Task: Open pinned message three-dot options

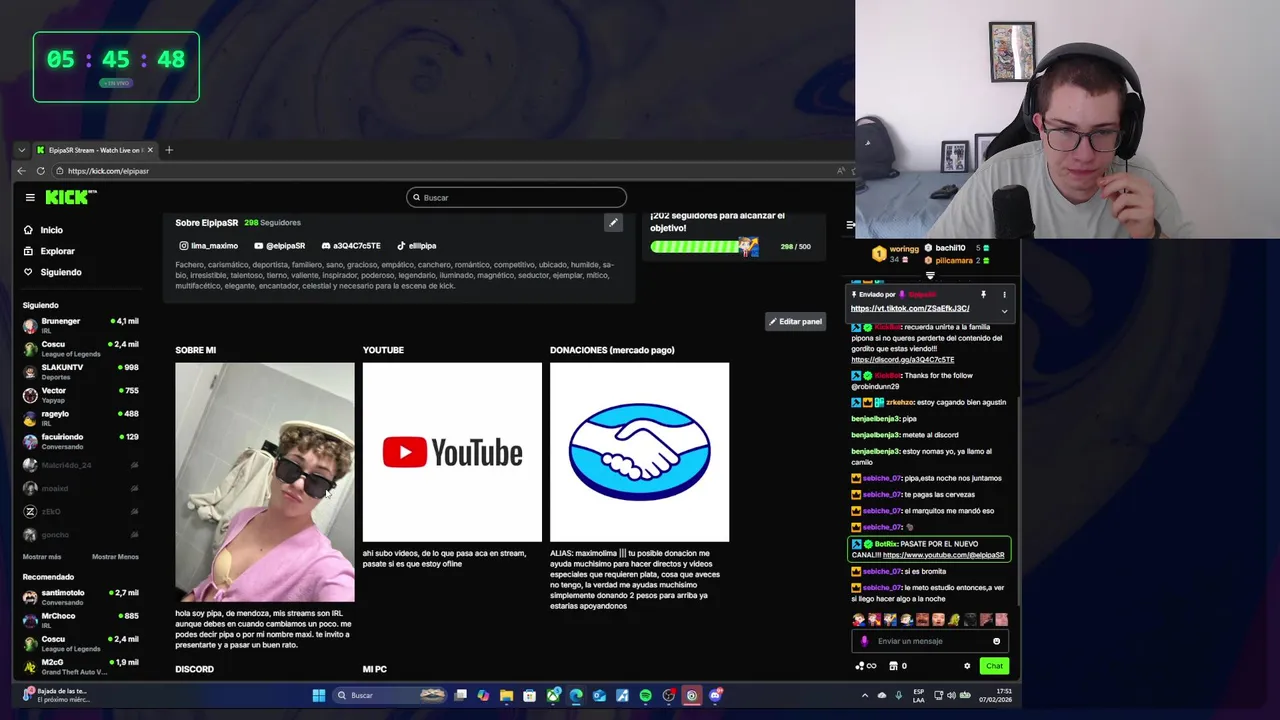Action: (x=1004, y=295)
